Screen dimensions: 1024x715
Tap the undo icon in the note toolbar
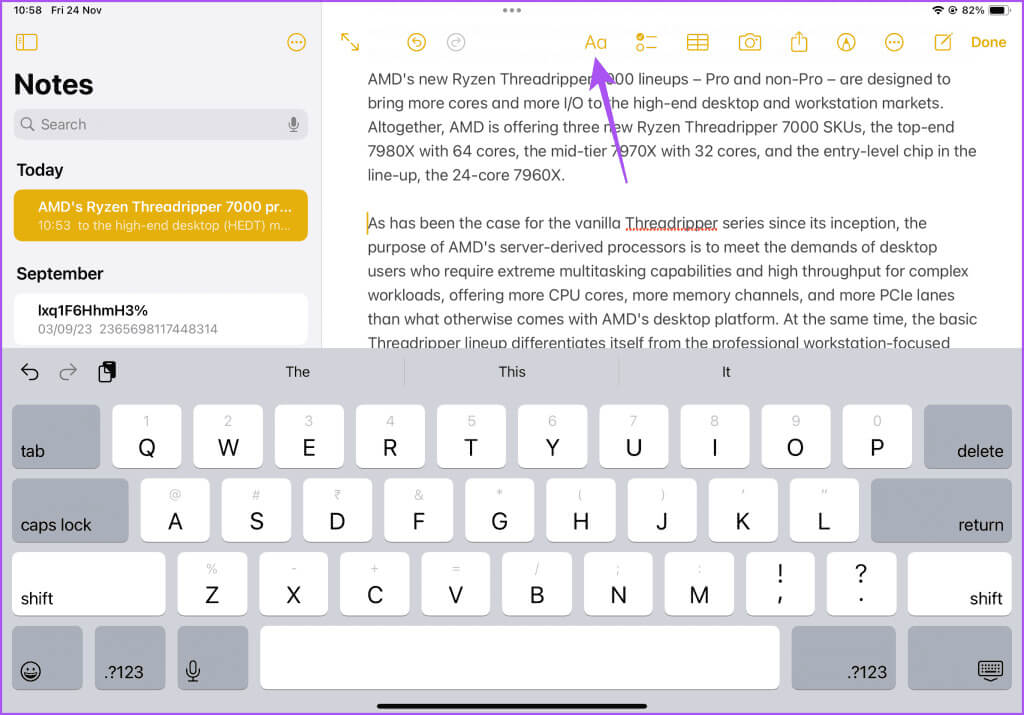coord(416,42)
